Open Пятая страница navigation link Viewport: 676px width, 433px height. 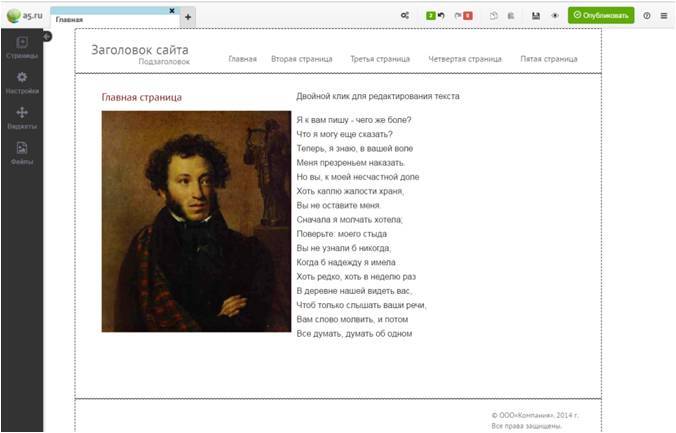(548, 59)
